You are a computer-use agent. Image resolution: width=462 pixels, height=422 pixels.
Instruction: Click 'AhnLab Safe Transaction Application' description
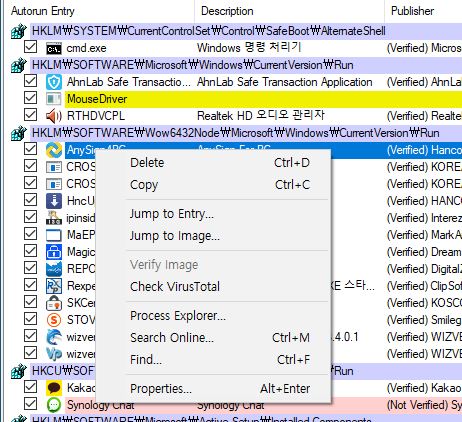pyautogui.click(x=285, y=82)
